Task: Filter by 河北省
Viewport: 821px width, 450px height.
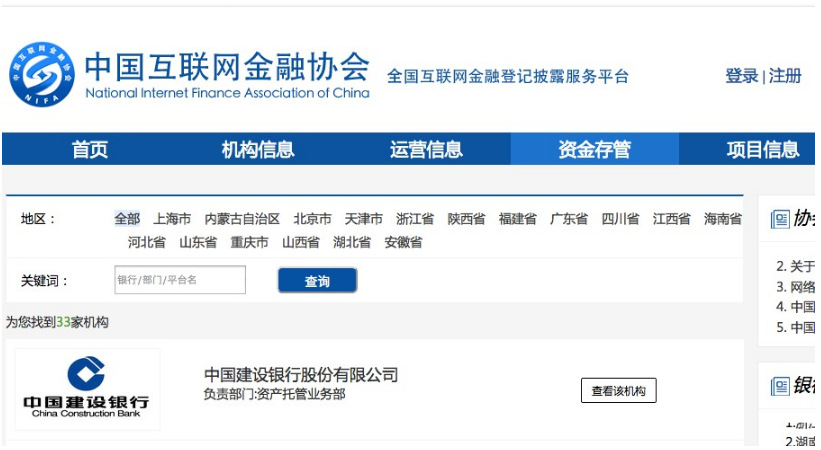Action: 147,242
